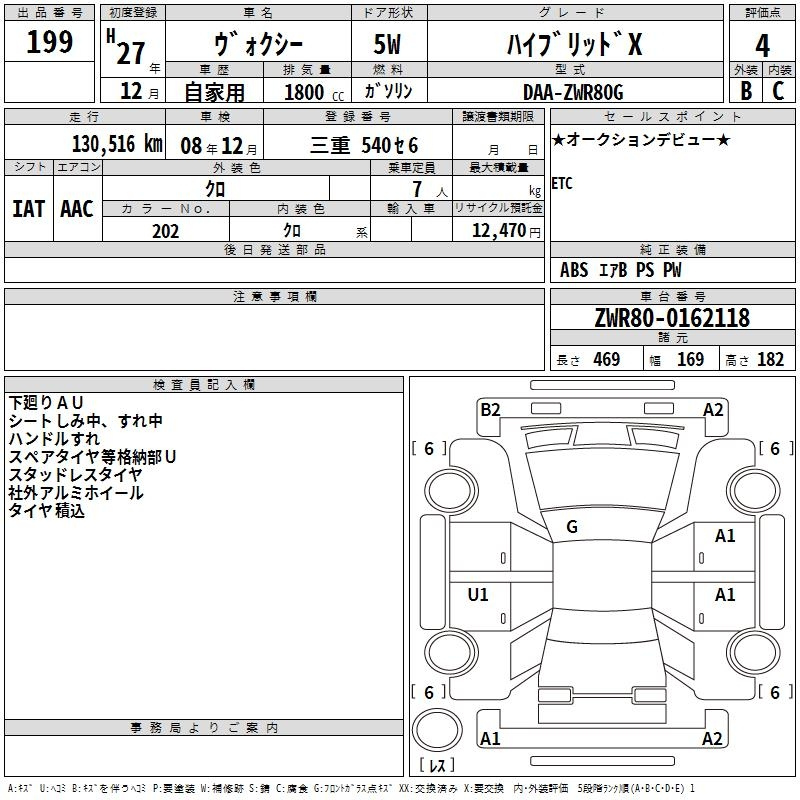Click the lot number 199
This screenshot has height=800, width=800.
(x=50, y=42)
